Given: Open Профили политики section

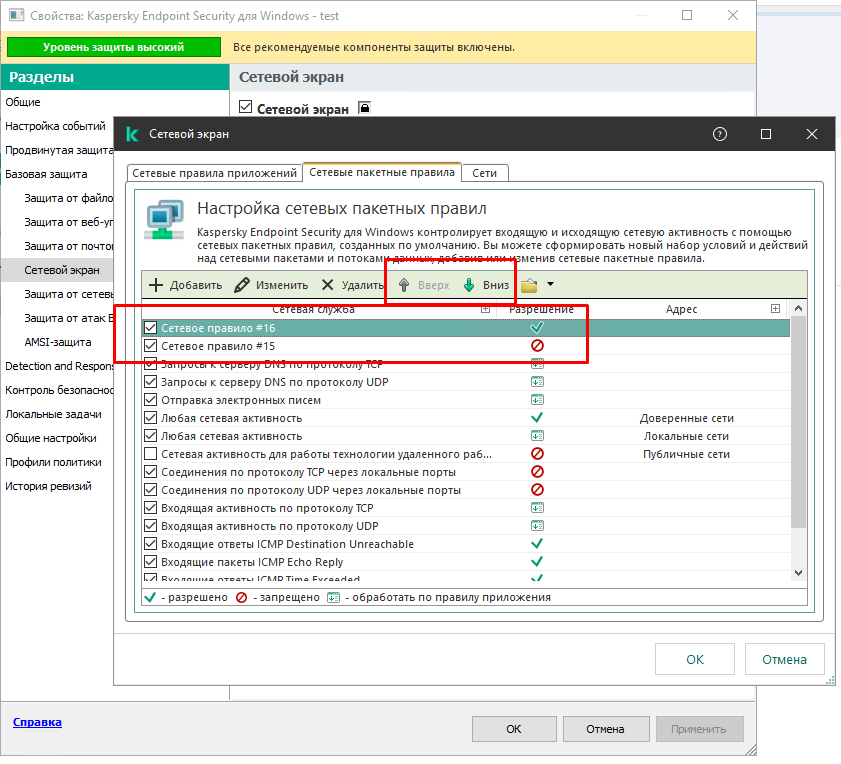Looking at the screenshot, I should click(x=53, y=462).
